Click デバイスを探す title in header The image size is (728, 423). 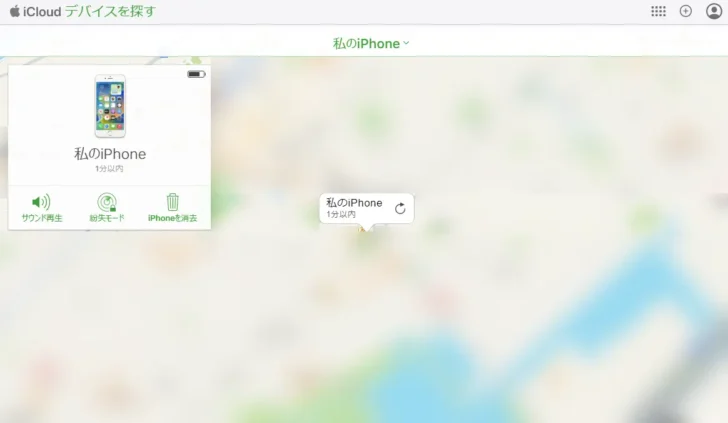[x=110, y=11]
